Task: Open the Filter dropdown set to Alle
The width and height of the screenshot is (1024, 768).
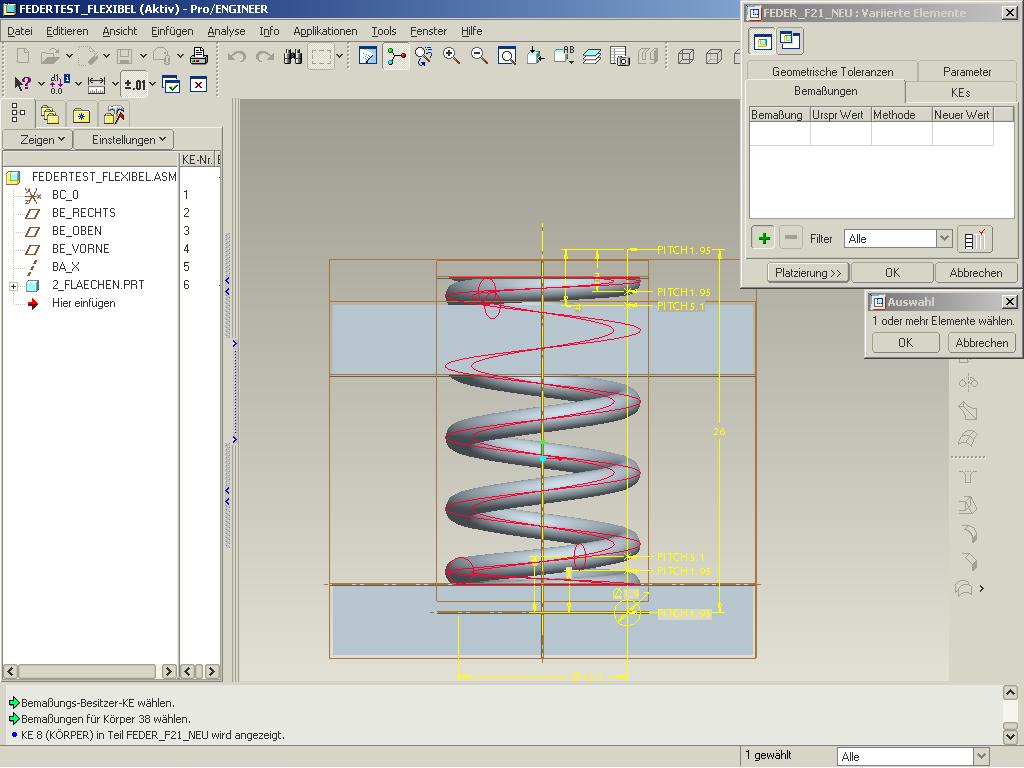Action: [x=943, y=239]
